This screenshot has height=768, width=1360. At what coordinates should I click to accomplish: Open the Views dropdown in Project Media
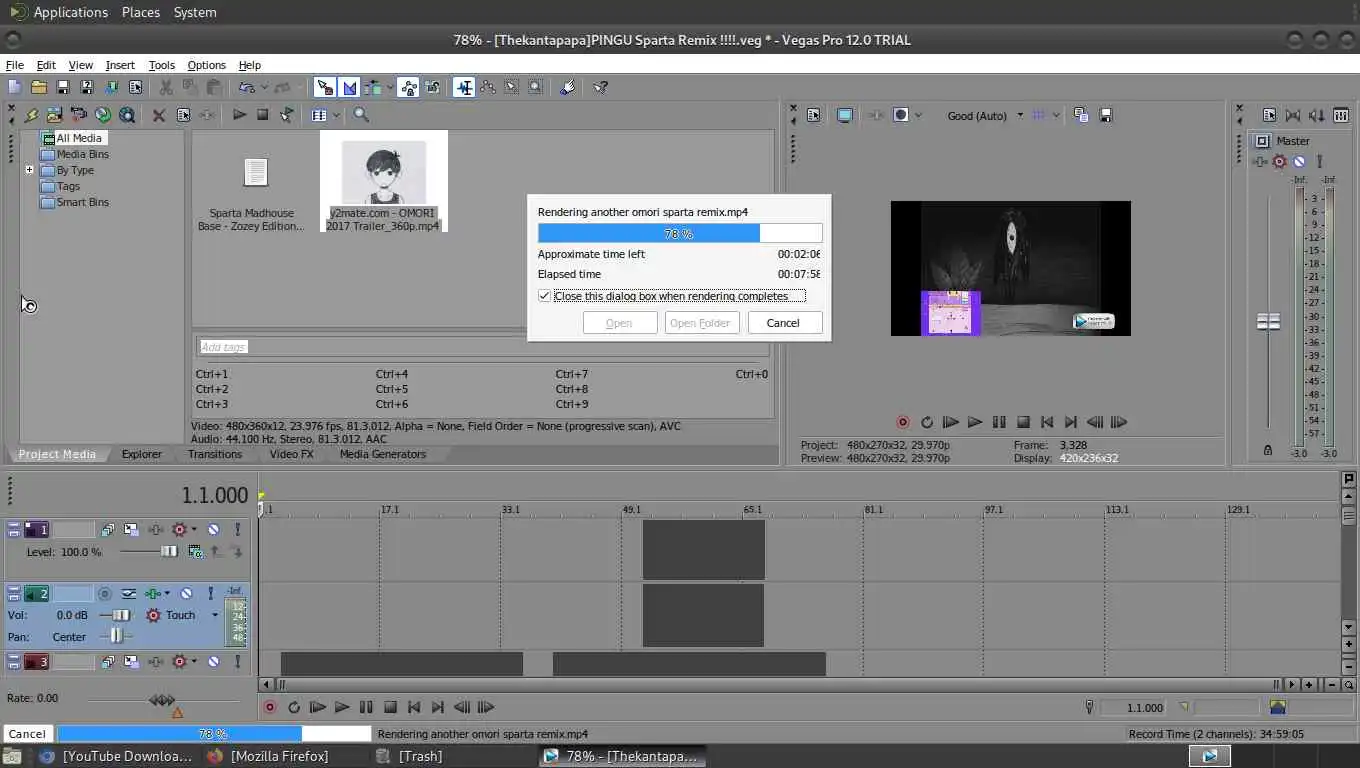tap(335, 115)
